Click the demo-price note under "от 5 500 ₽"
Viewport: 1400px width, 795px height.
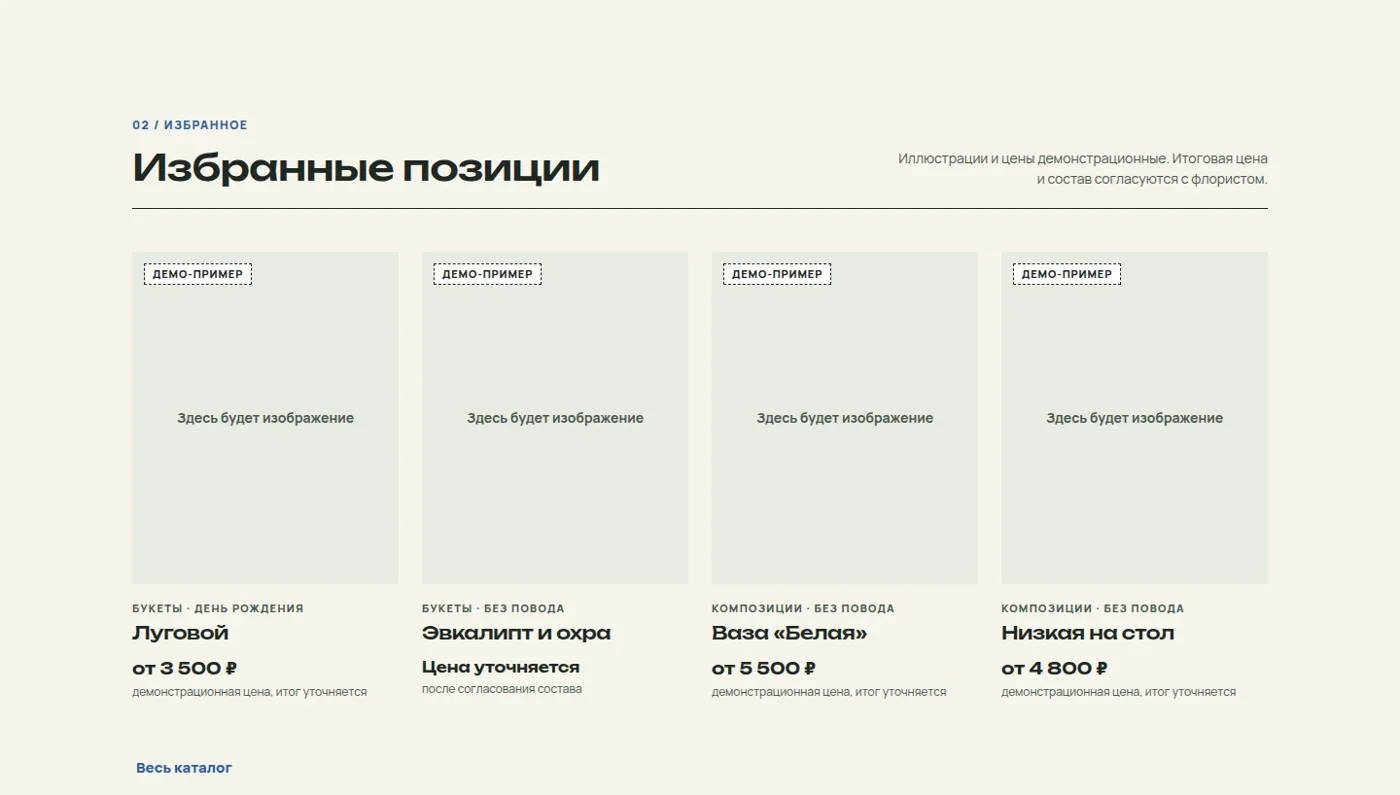[829, 692]
